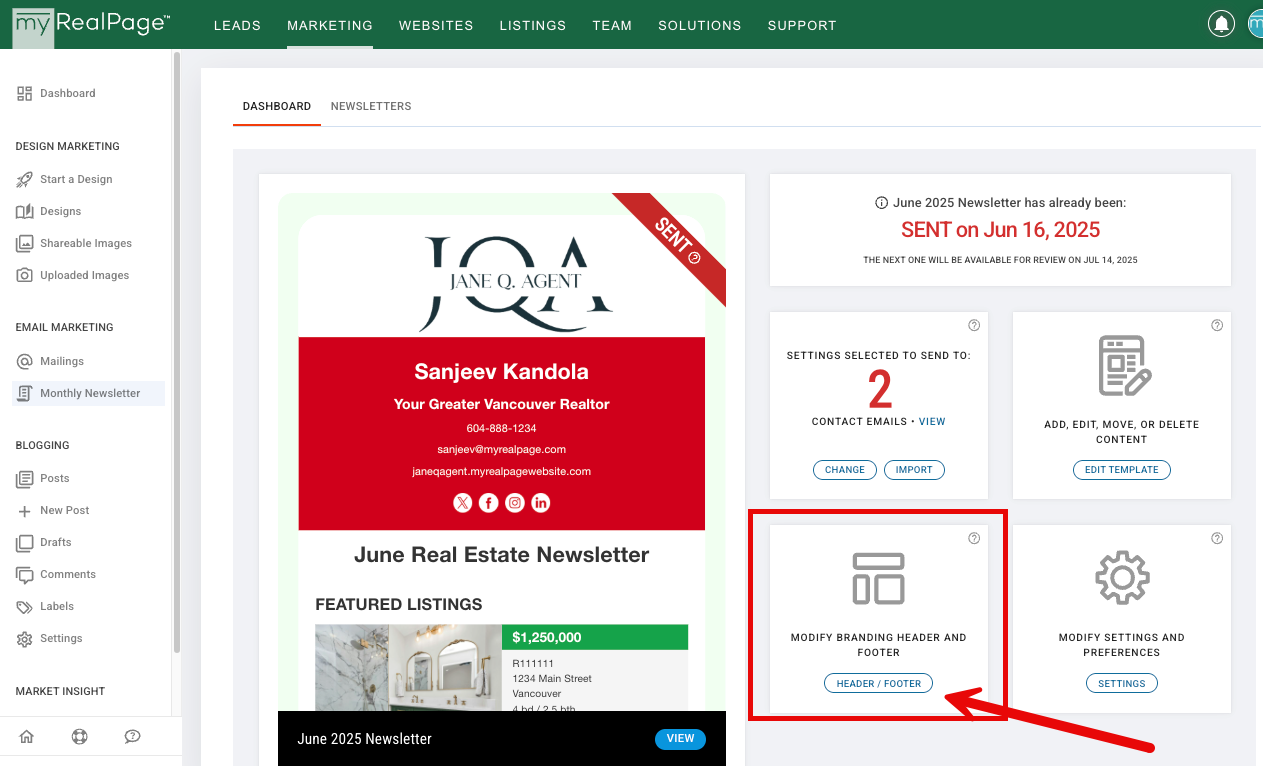Open VIEW next to contact emails count
1263x766 pixels.
tap(932, 421)
